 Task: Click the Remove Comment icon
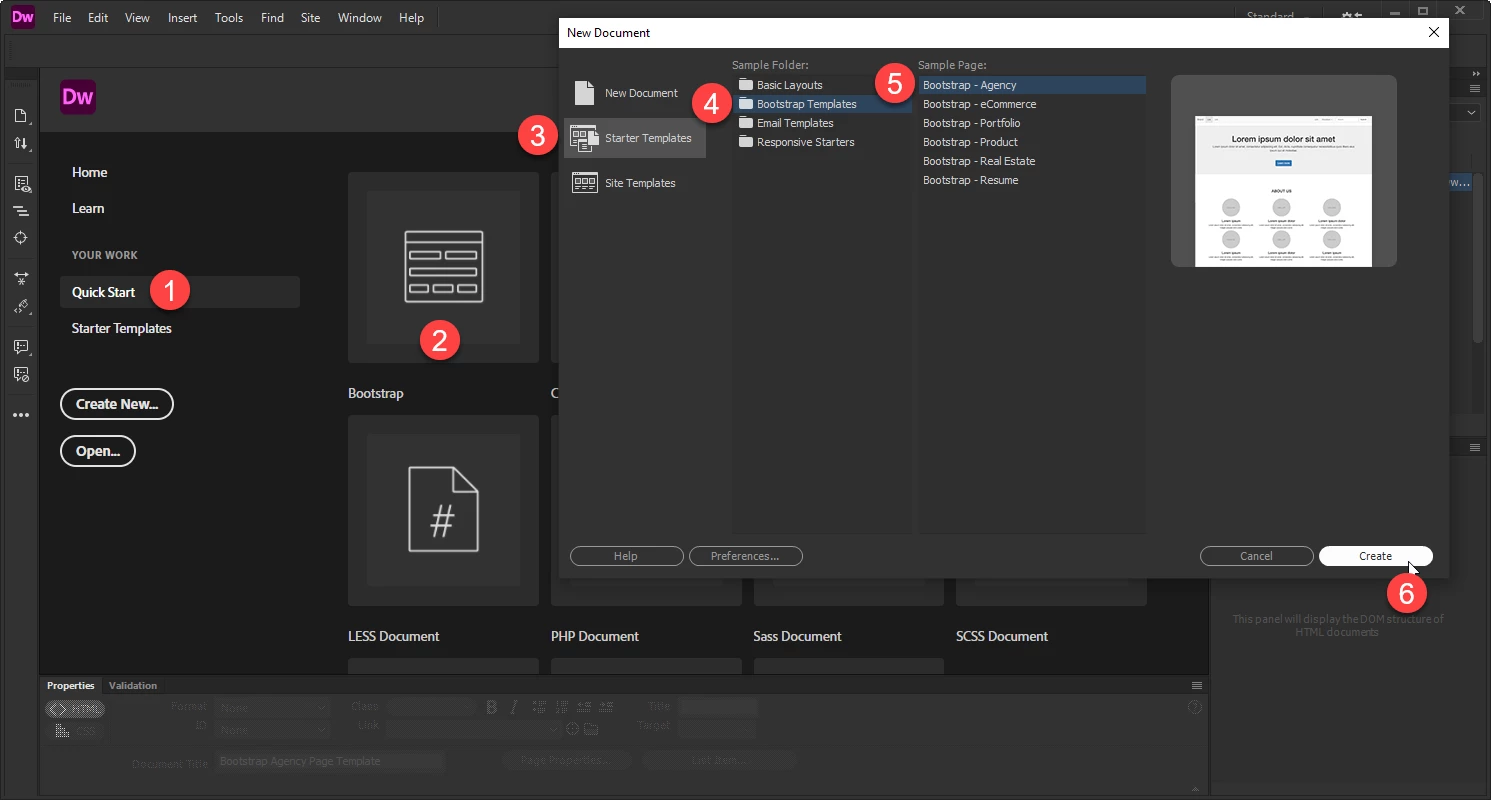(21, 374)
